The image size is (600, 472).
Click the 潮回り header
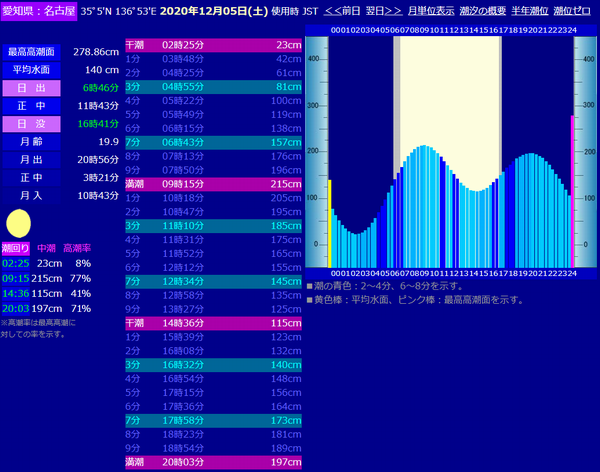[x=15, y=248]
